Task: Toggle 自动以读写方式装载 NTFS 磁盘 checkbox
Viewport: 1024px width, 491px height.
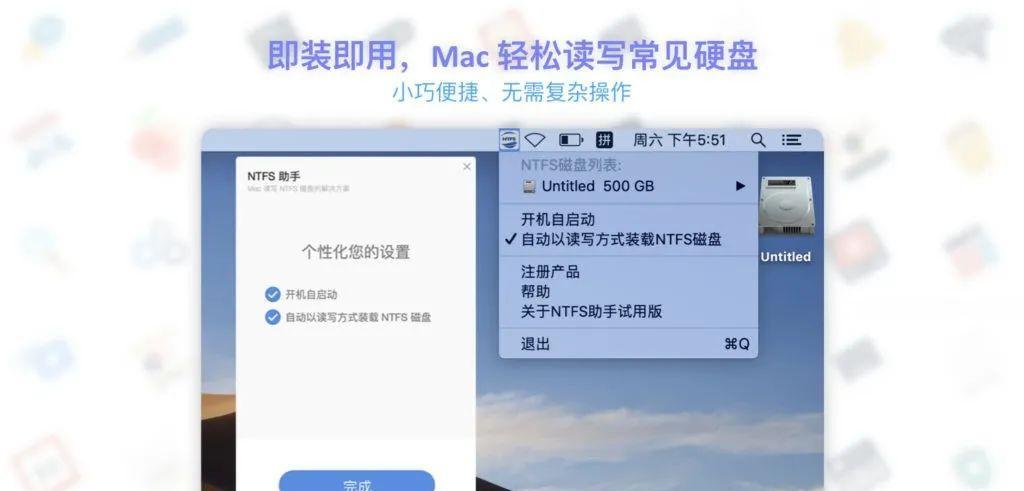Action: tap(272, 317)
